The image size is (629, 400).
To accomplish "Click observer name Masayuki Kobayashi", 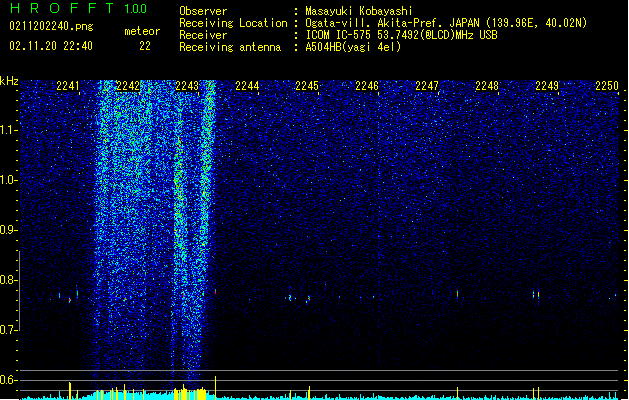I will coord(359,11).
